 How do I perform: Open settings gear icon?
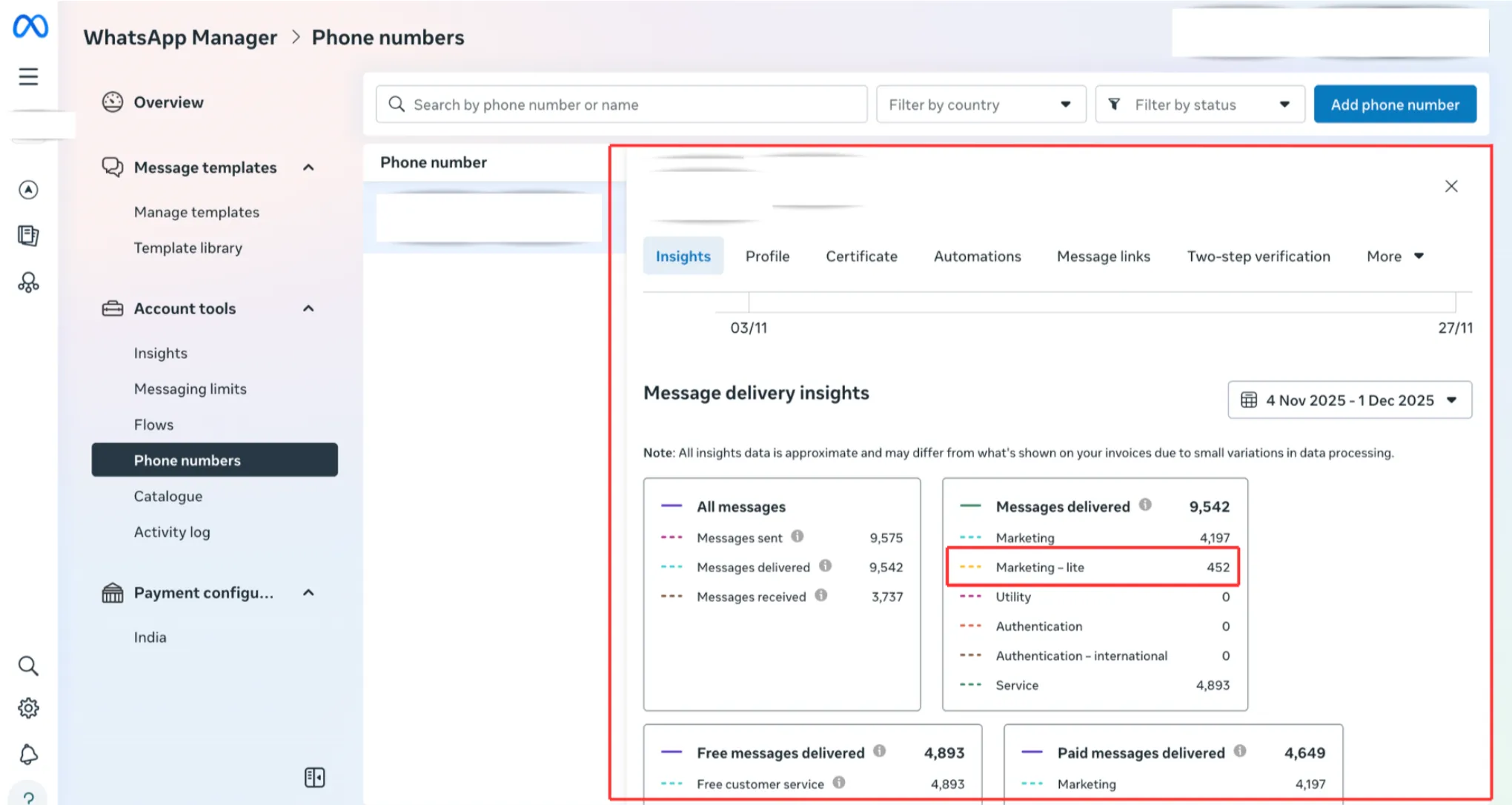click(28, 708)
